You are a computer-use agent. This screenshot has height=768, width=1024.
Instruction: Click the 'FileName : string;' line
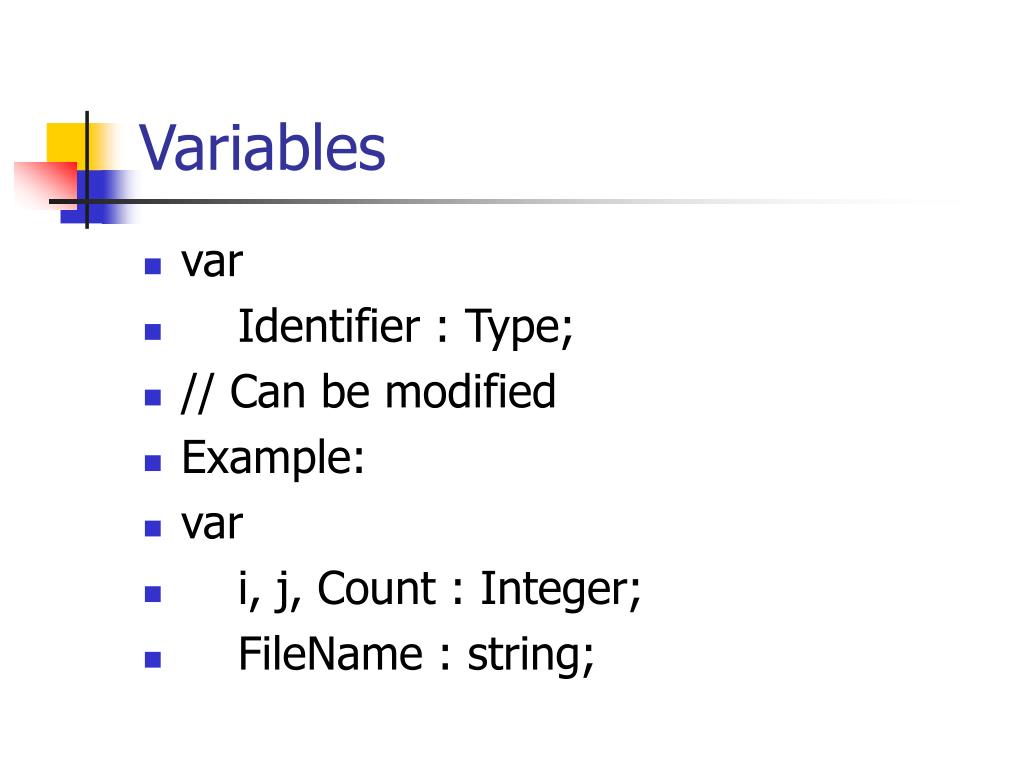click(x=416, y=655)
